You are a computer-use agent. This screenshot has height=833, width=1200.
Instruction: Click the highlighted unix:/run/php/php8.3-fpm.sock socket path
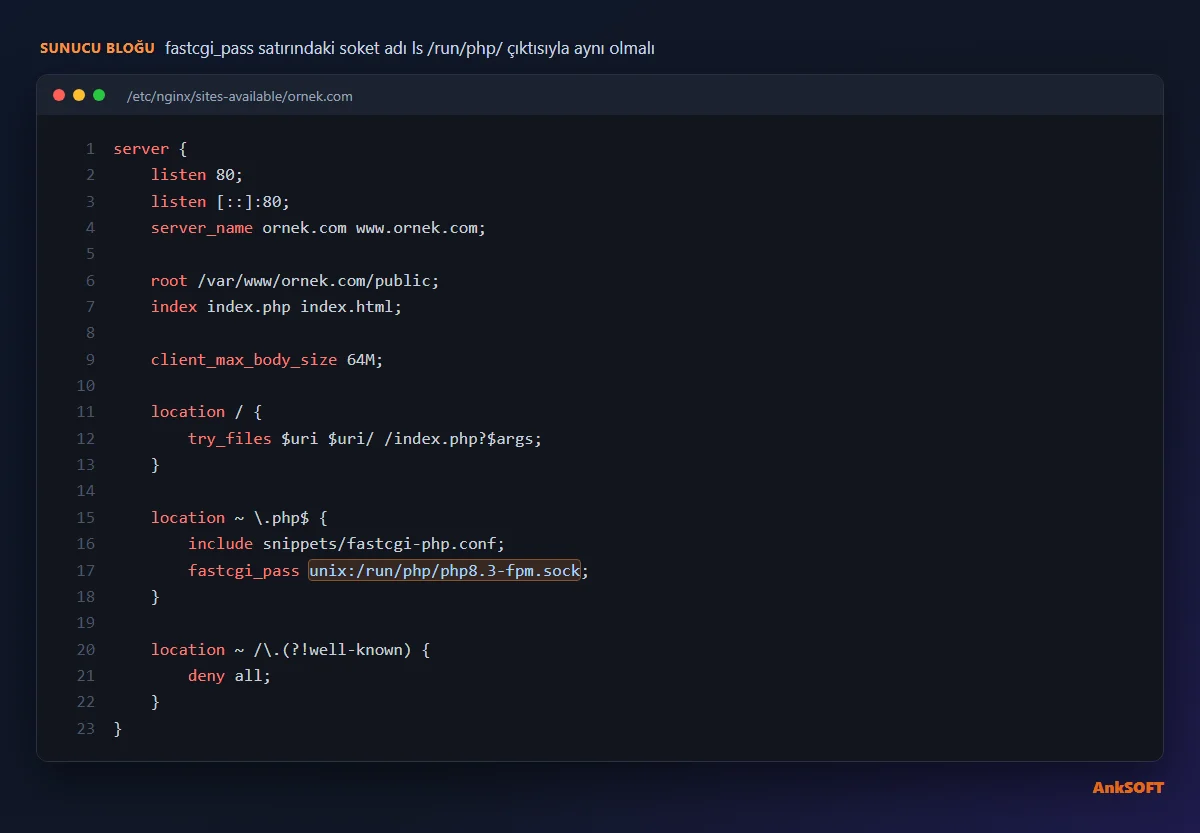point(444,571)
